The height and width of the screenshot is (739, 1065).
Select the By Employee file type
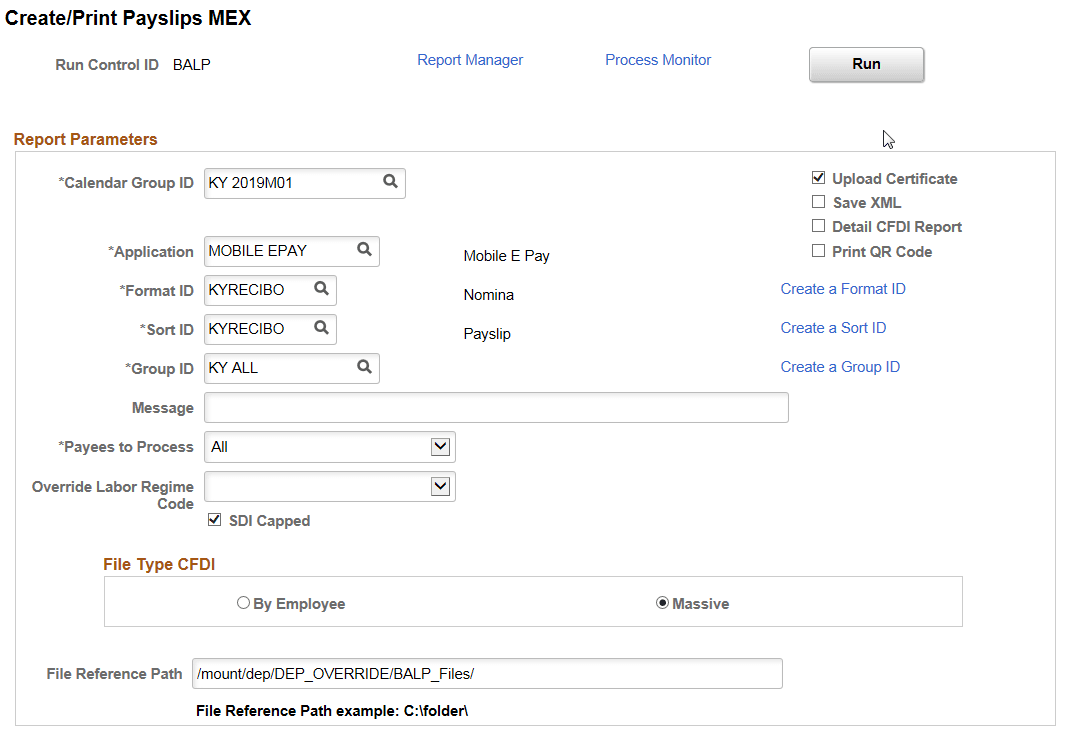(x=243, y=601)
